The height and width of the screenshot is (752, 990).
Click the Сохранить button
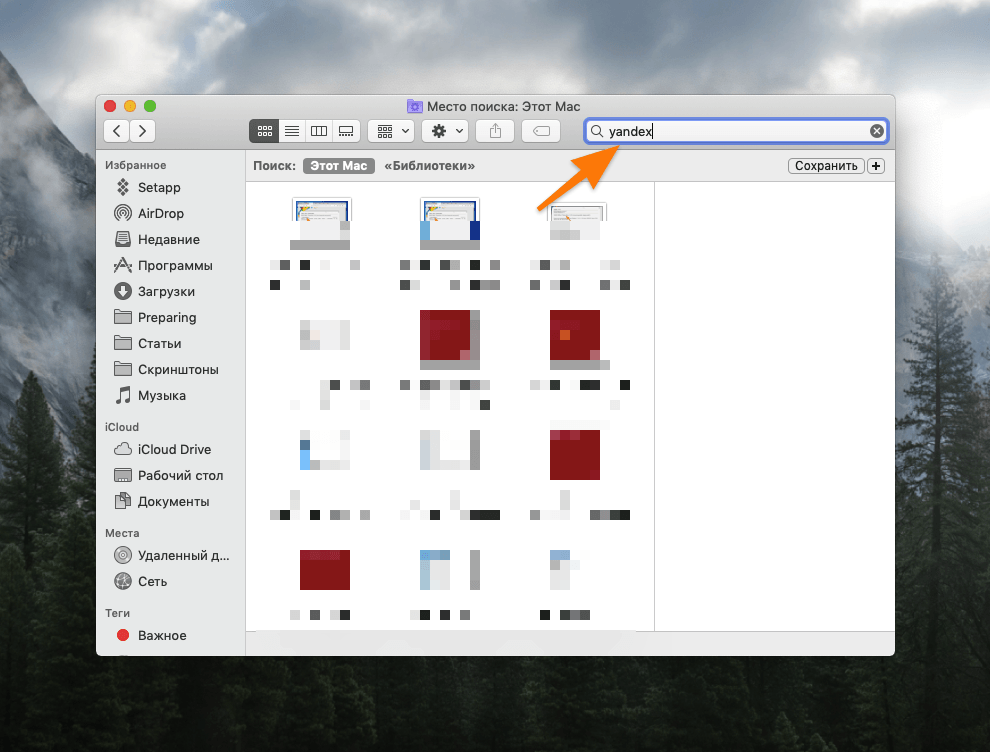coord(826,166)
